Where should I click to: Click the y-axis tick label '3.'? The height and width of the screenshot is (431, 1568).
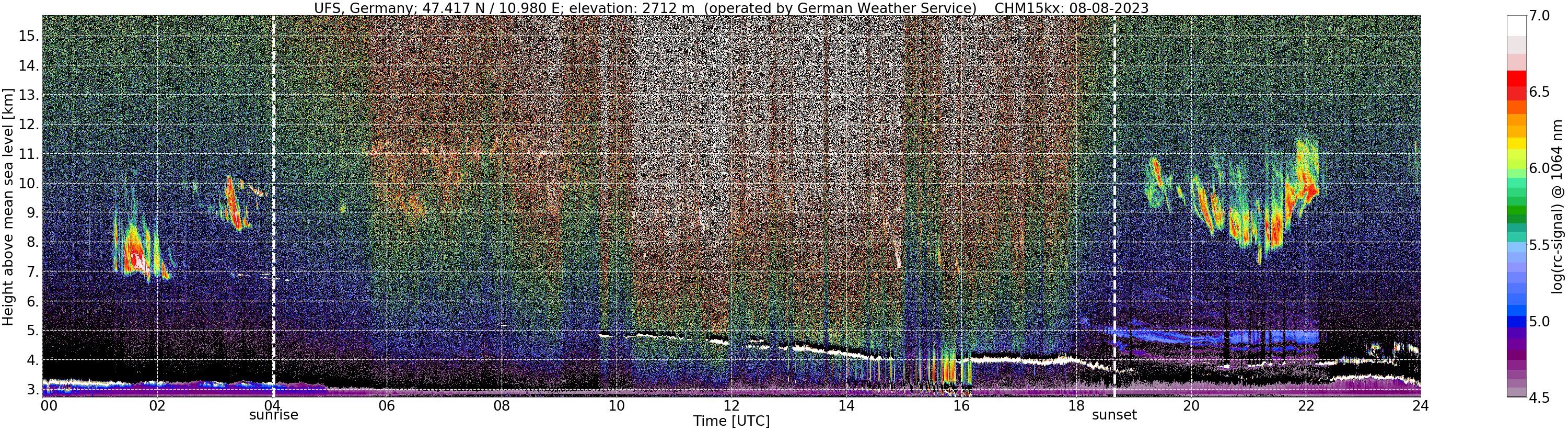[33, 390]
